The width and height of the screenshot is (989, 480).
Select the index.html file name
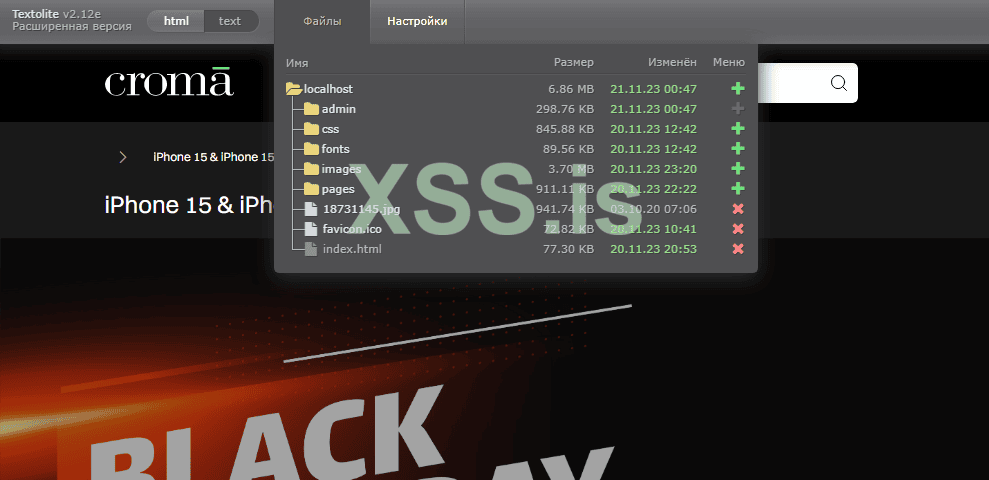point(352,249)
